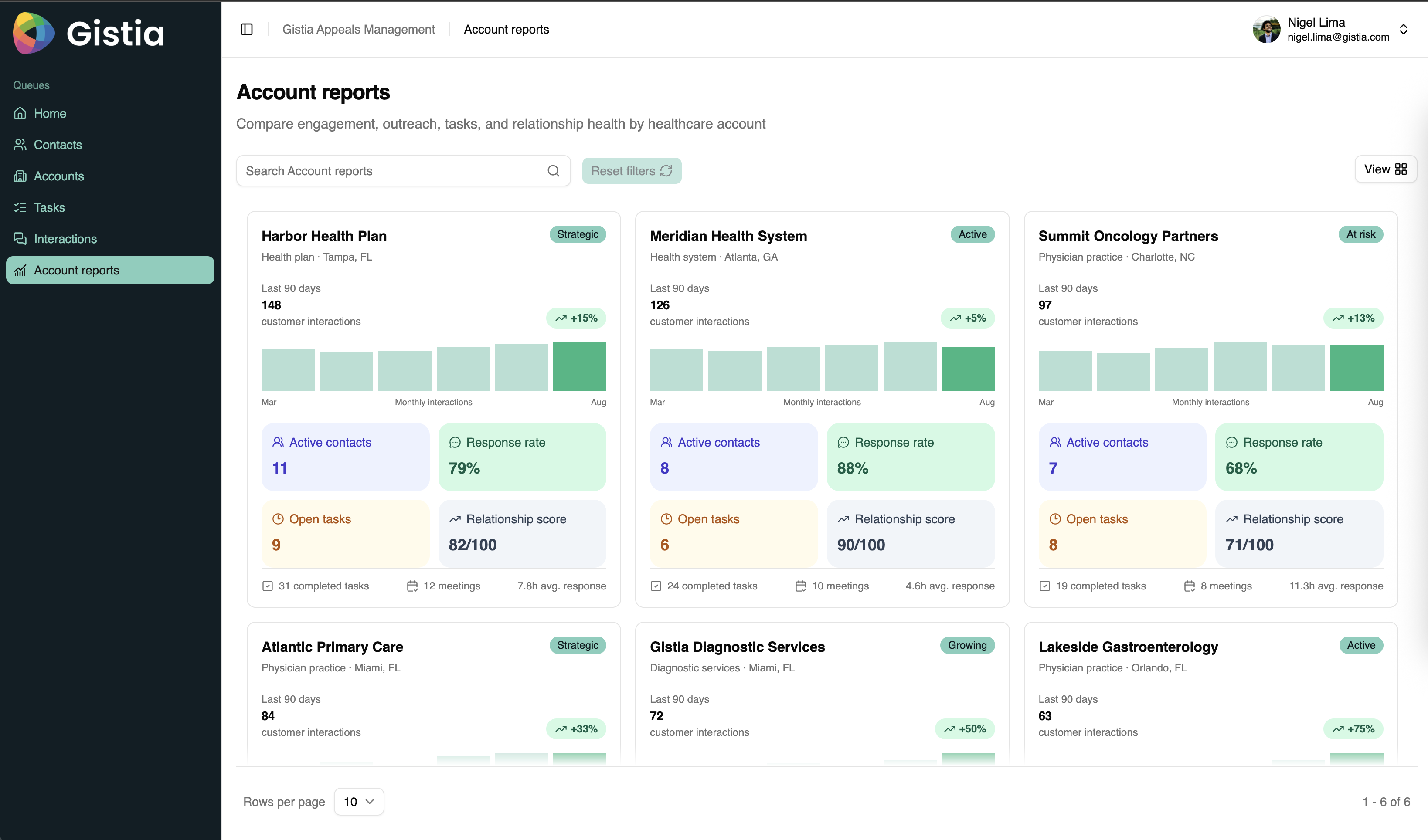Click the Strategic badge on Harbor Health Plan
Image resolution: width=1428 pixels, height=840 pixels.
[578, 234]
